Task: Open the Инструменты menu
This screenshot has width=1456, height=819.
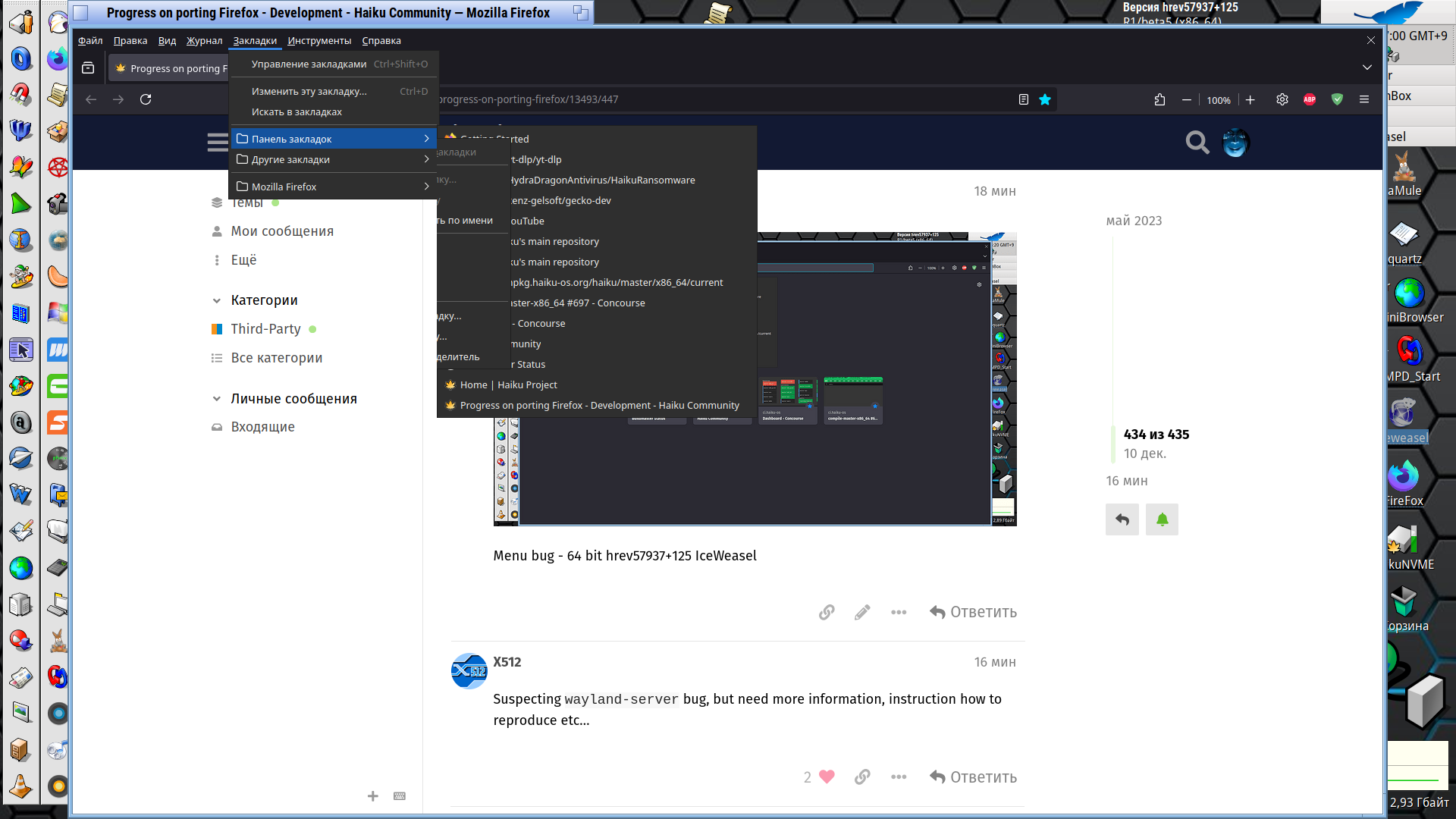Action: click(x=319, y=41)
